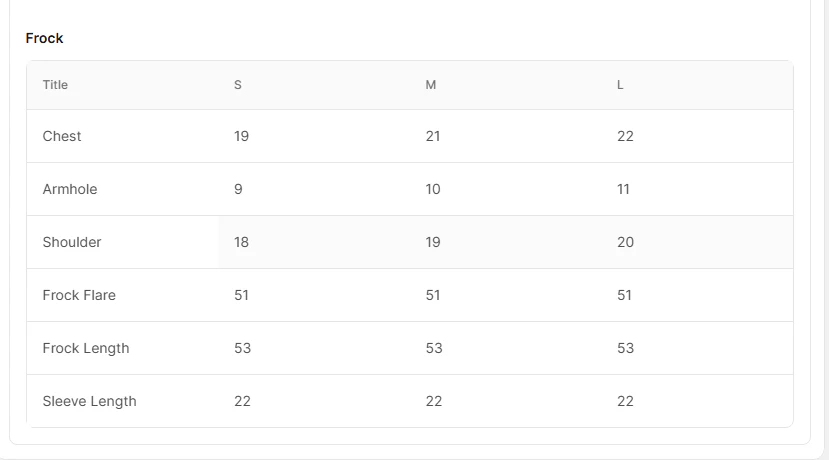Click Chest value 19 for size S
This screenshot has width=829, height=460.
tap(242, 136)
